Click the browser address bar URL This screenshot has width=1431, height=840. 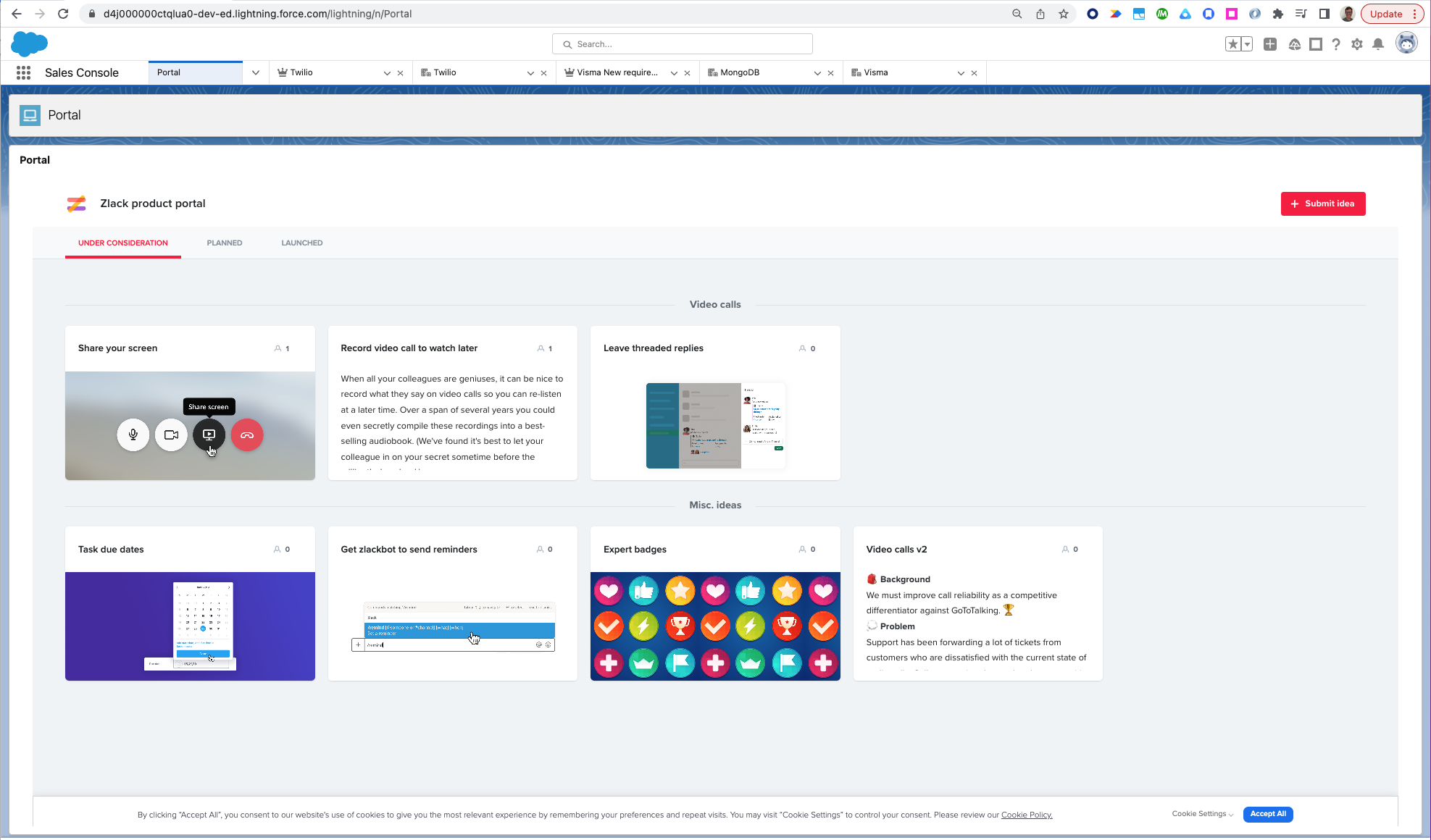click(257, 14)
